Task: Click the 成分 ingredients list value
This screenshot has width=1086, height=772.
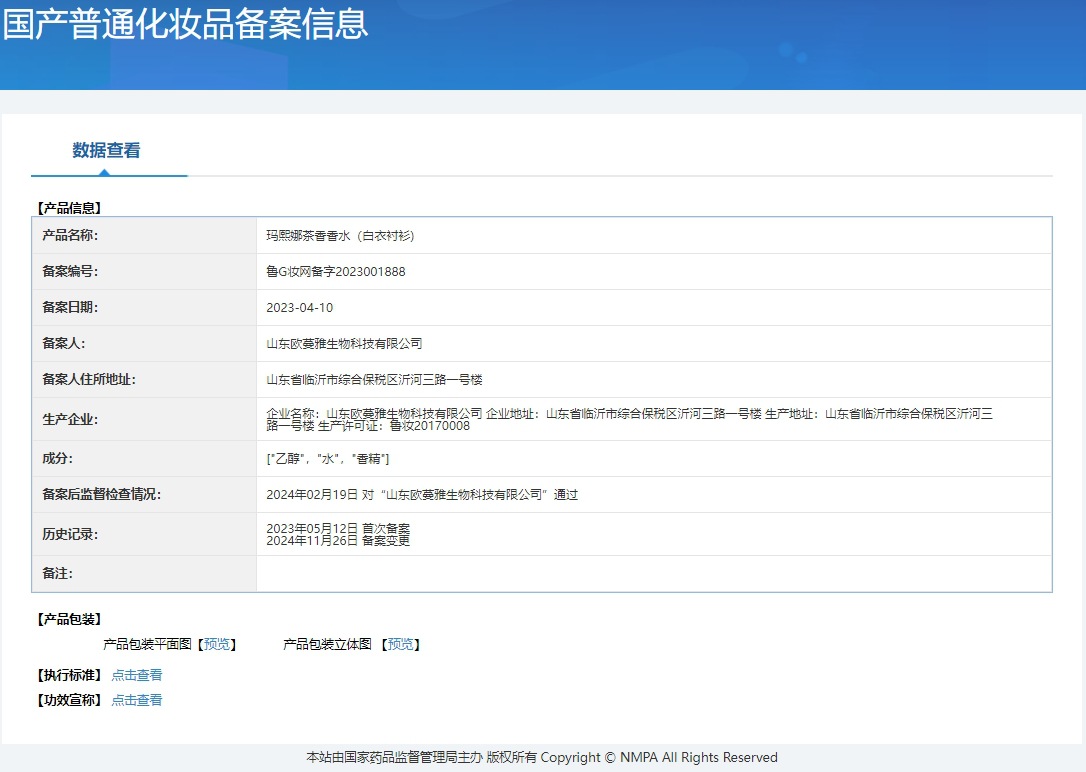Action: click(328, 459)
